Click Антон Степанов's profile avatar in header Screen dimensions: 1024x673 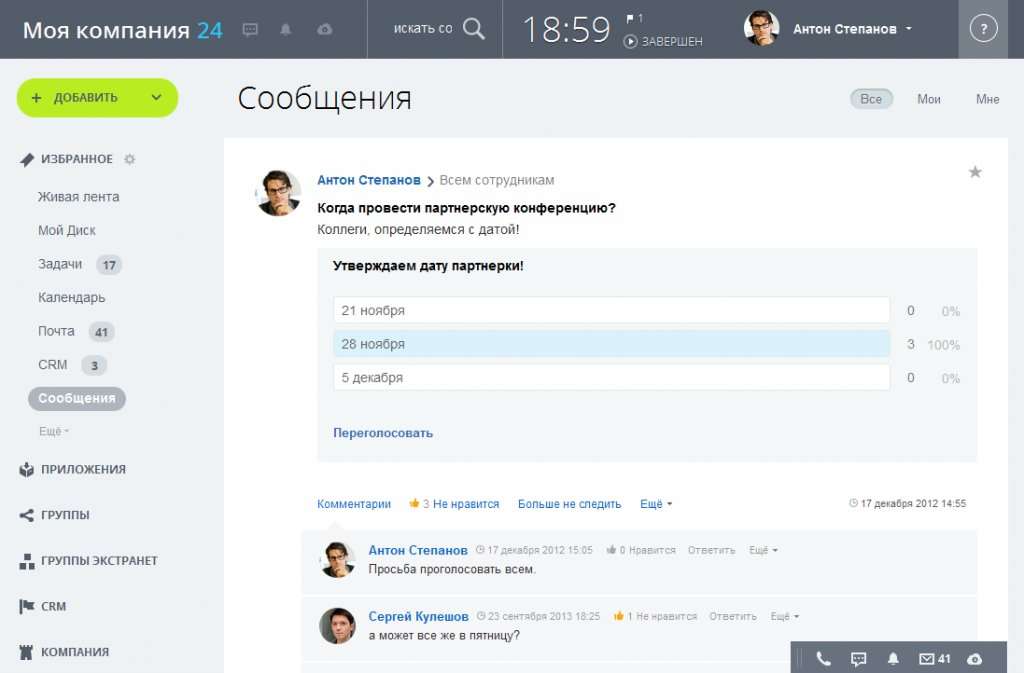point(761,28)
